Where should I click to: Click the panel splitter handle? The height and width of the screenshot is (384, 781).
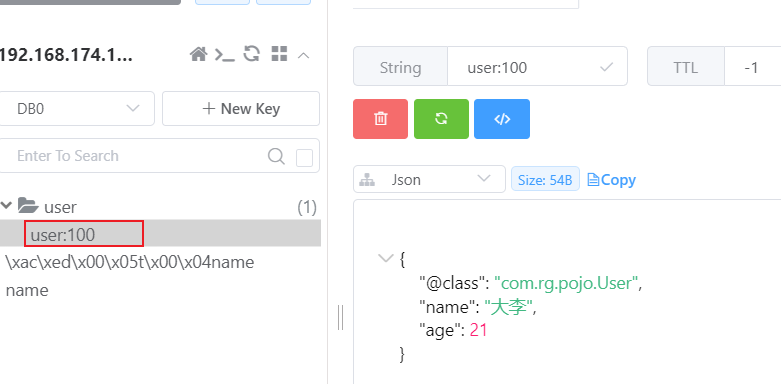click(x=340, y=318)
